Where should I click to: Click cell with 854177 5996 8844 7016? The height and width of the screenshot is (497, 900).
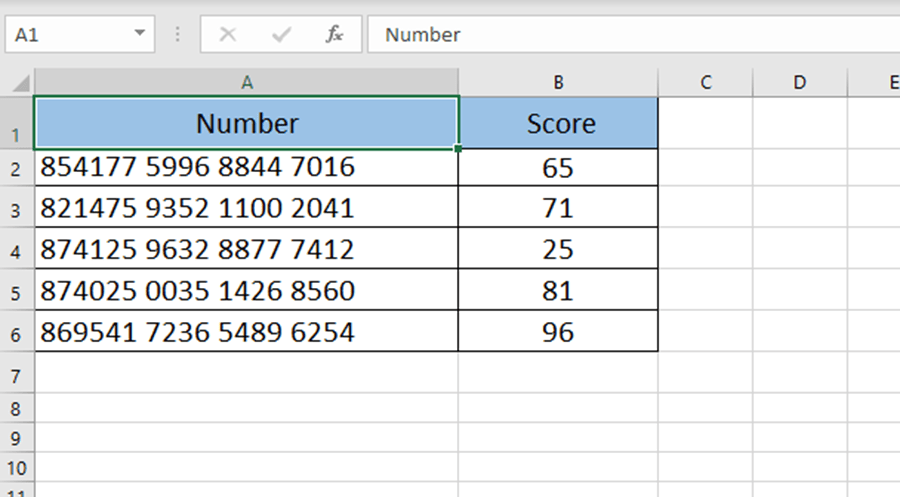(247, 168)
